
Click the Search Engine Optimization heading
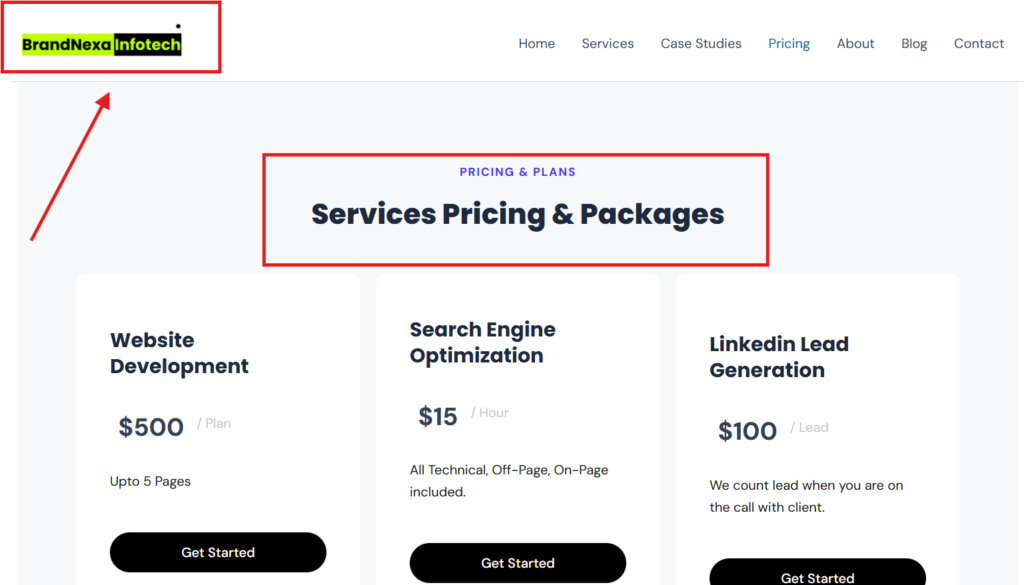[x=482, y=342]
